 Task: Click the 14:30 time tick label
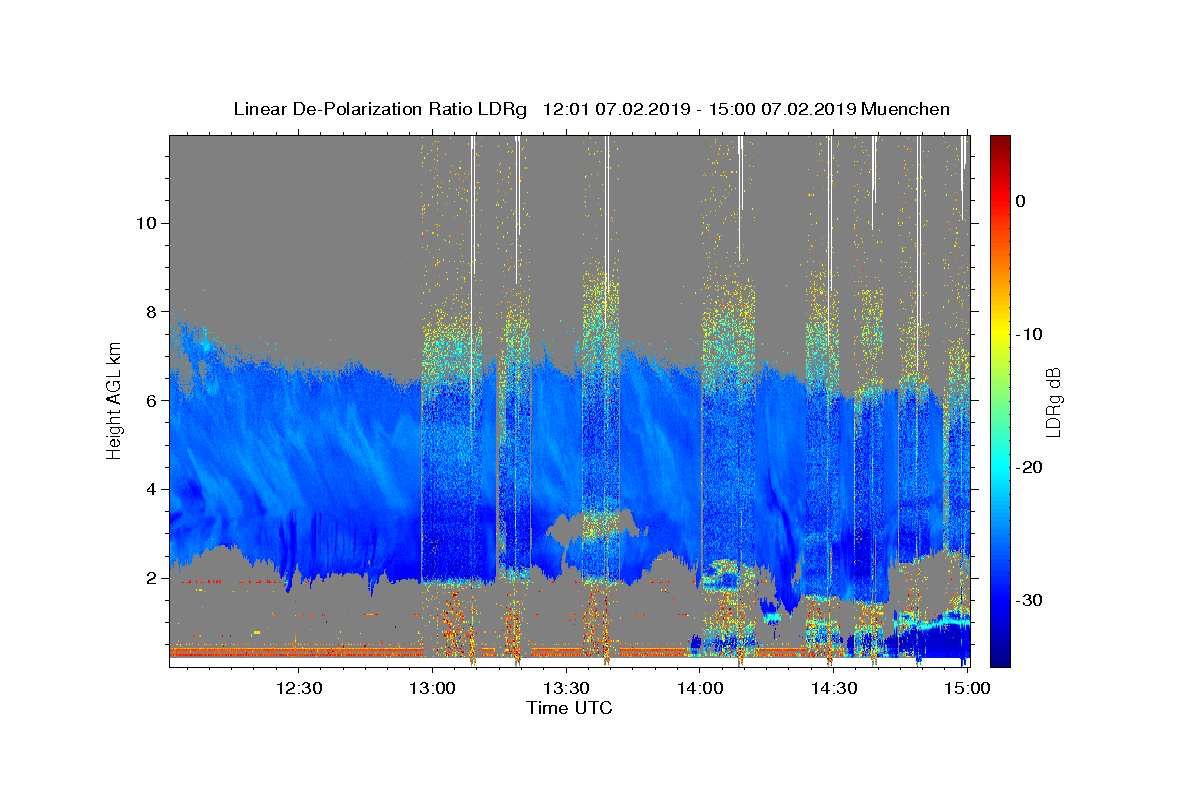tap(834, 688)
